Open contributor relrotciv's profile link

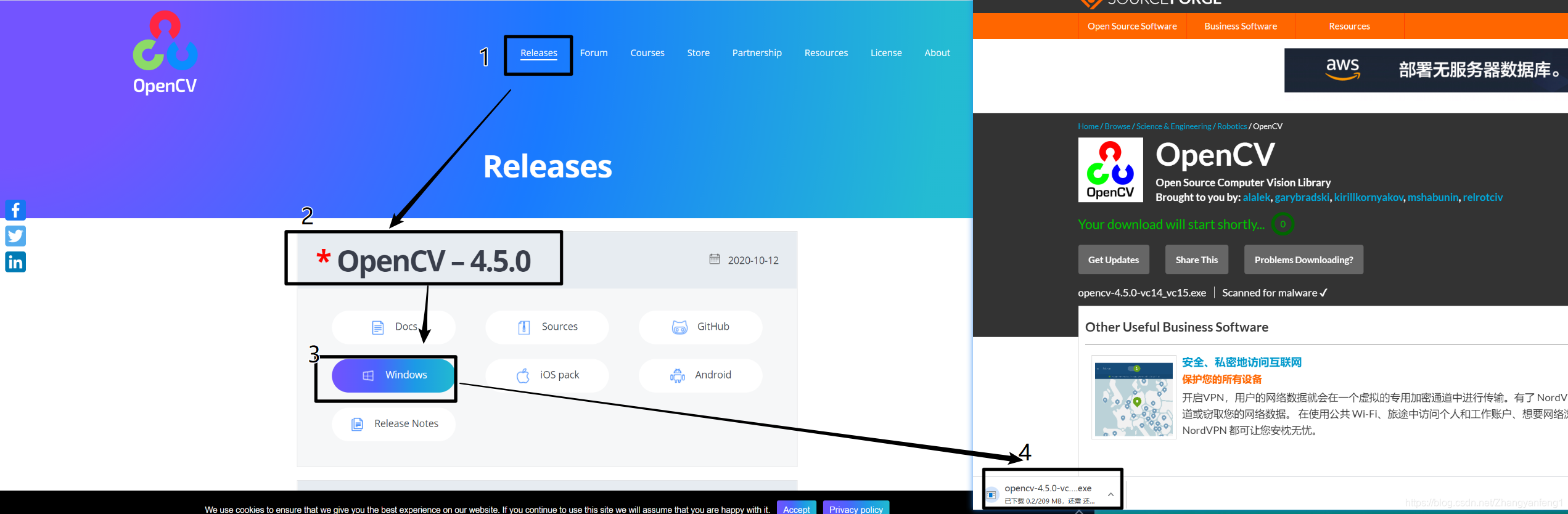click(x=1483, y=197)
